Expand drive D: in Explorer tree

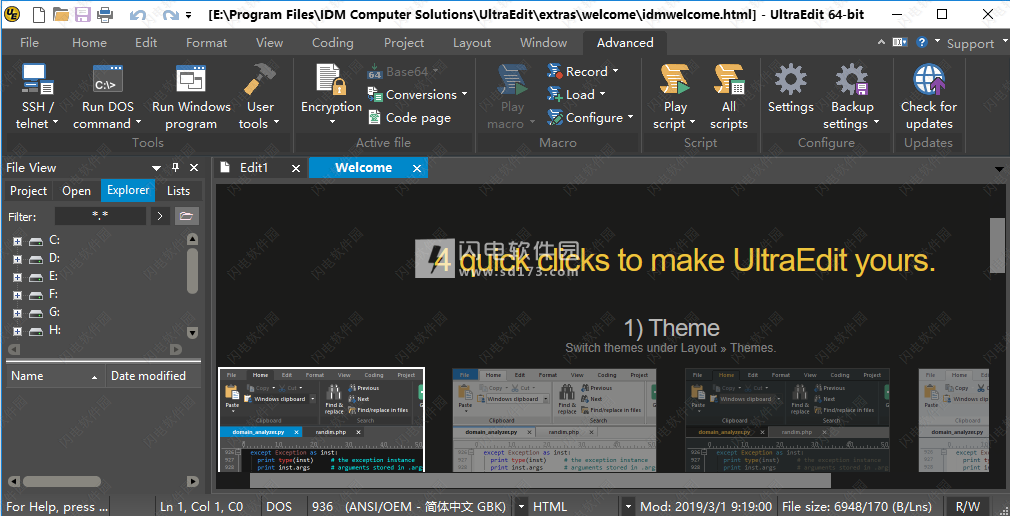(x=17, y=259)
